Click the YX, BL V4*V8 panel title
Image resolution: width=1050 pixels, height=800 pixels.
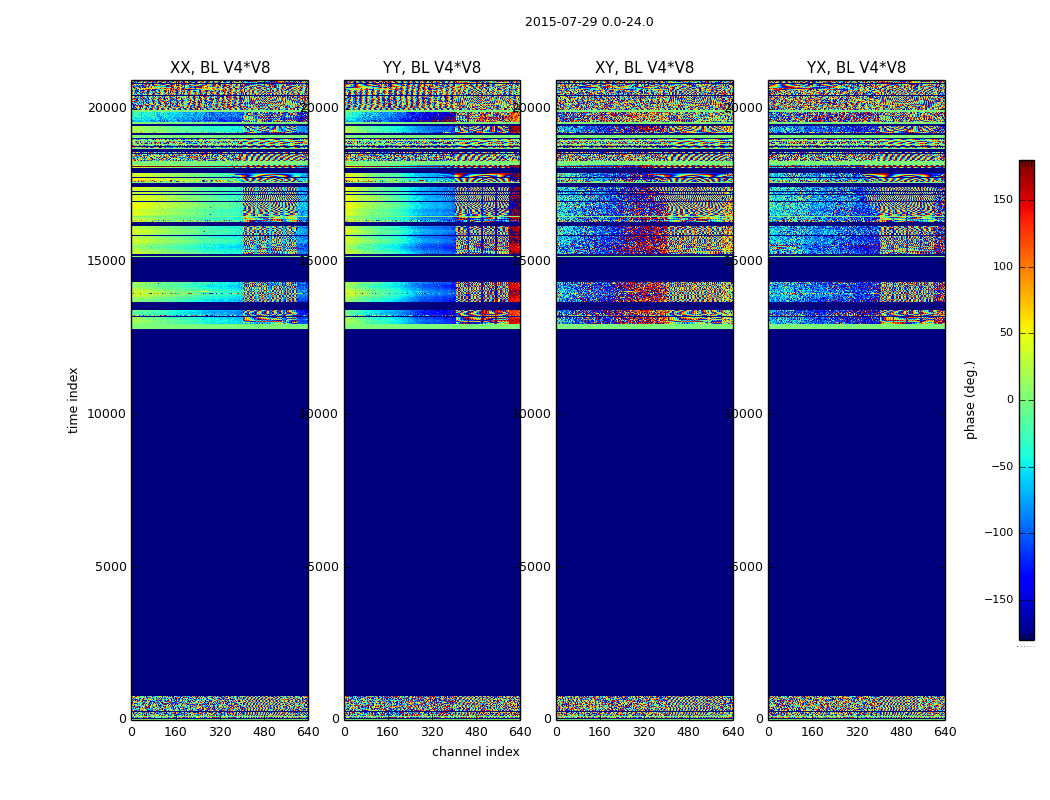[x=856, y=68]
